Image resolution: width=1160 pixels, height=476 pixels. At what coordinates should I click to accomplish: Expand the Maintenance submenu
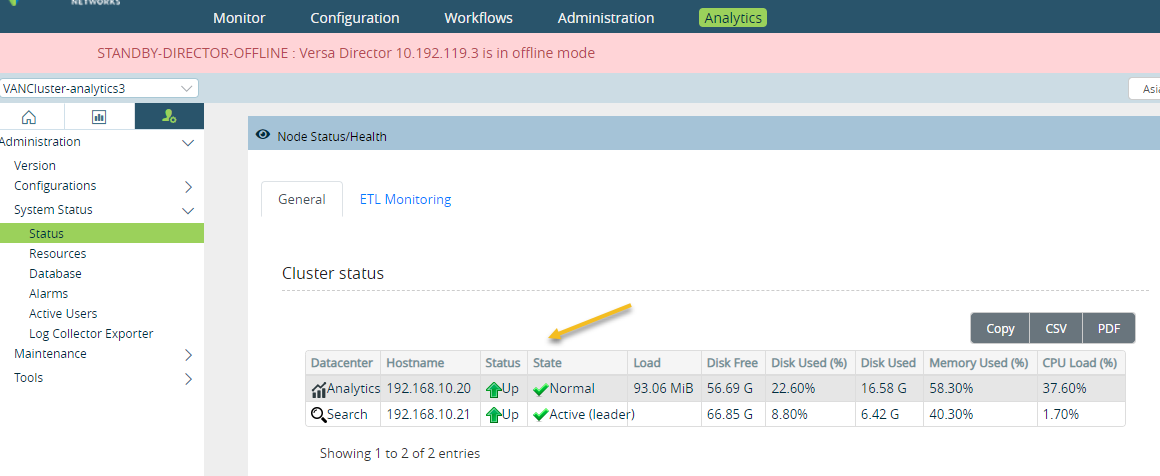click(x=188, y=355)
